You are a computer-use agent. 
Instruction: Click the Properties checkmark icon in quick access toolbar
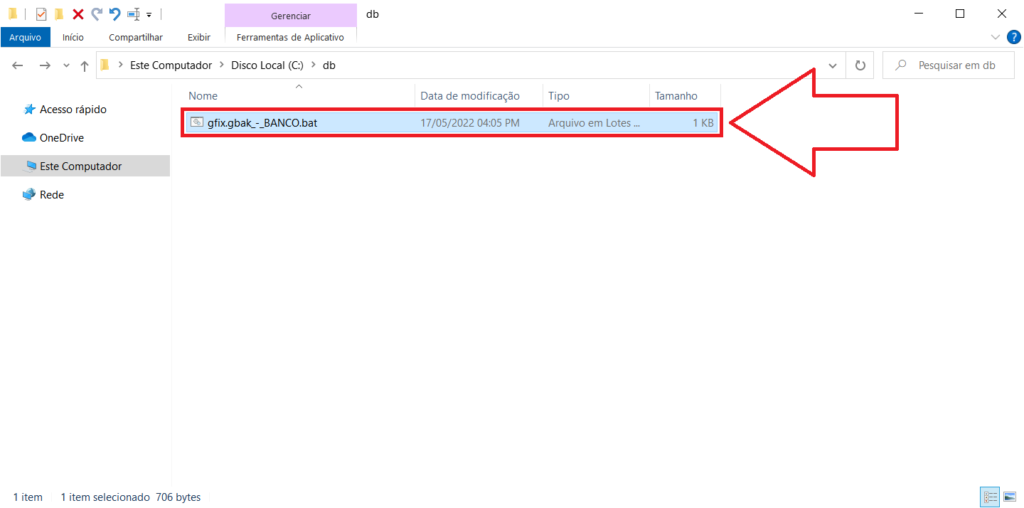coord(41,14)
